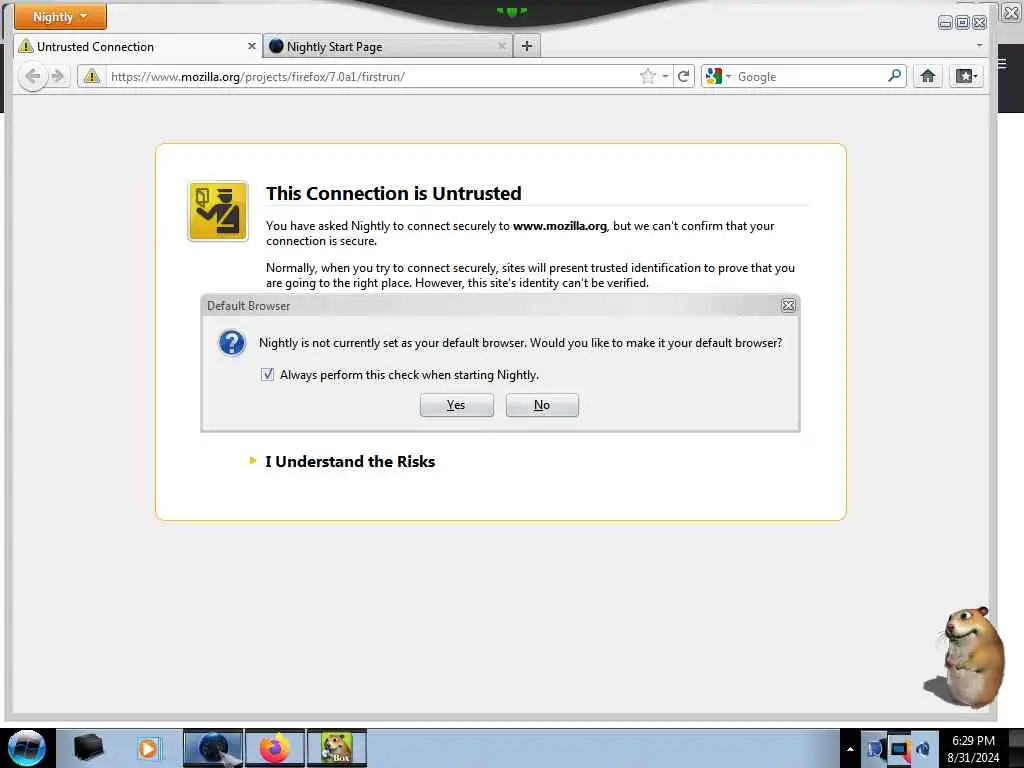Open the Windows Start button
1024x768 pixels.
point(26,748)
